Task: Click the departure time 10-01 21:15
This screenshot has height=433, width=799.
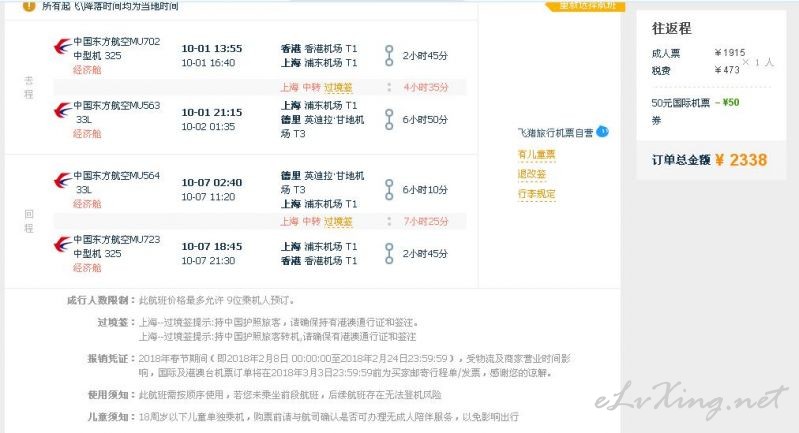Action: pyautogui.click(x=212, y=112)
